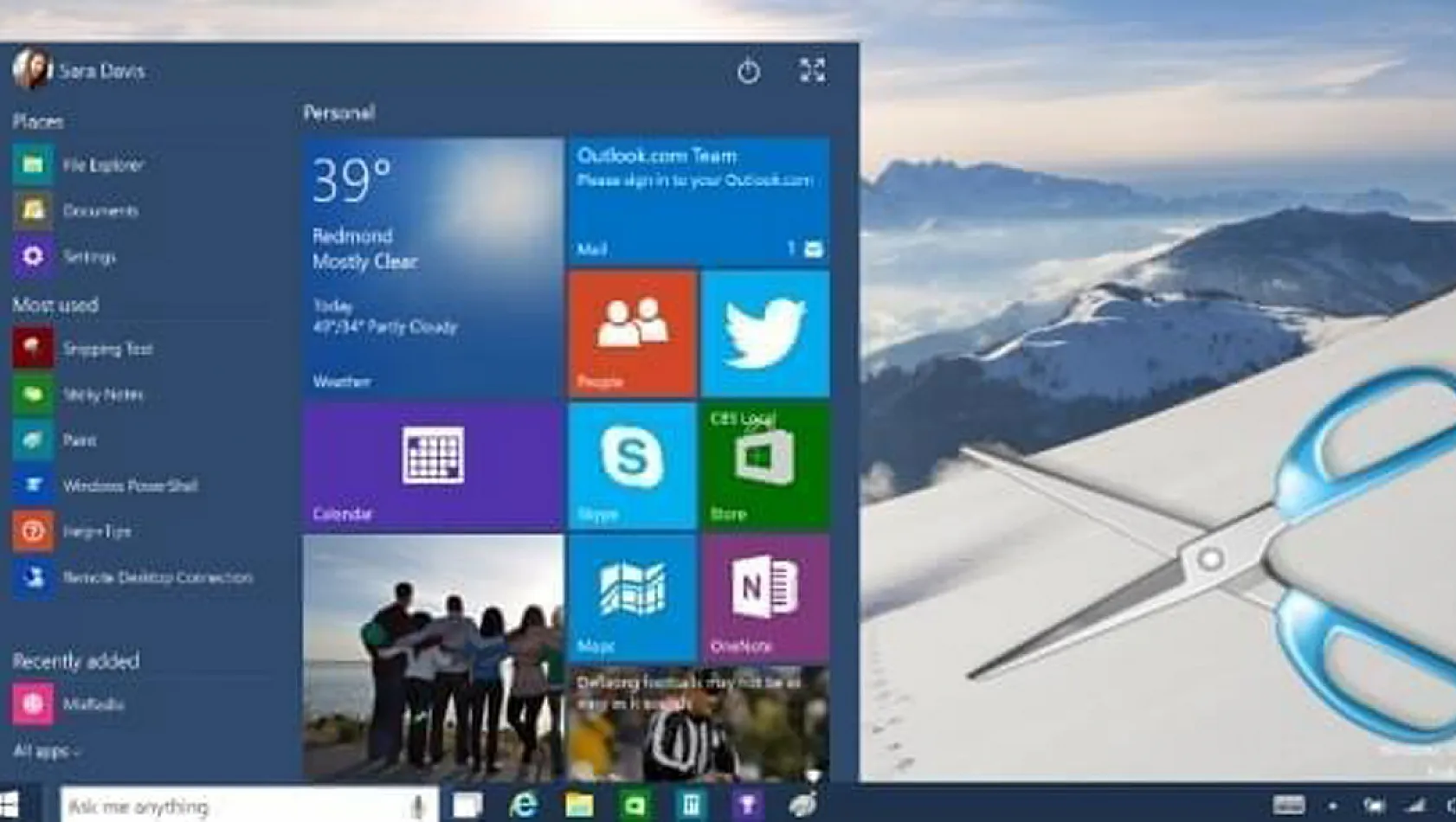1456x822 pixels.
Task: Launch Skype from its tile
Action: click(633, 466)
